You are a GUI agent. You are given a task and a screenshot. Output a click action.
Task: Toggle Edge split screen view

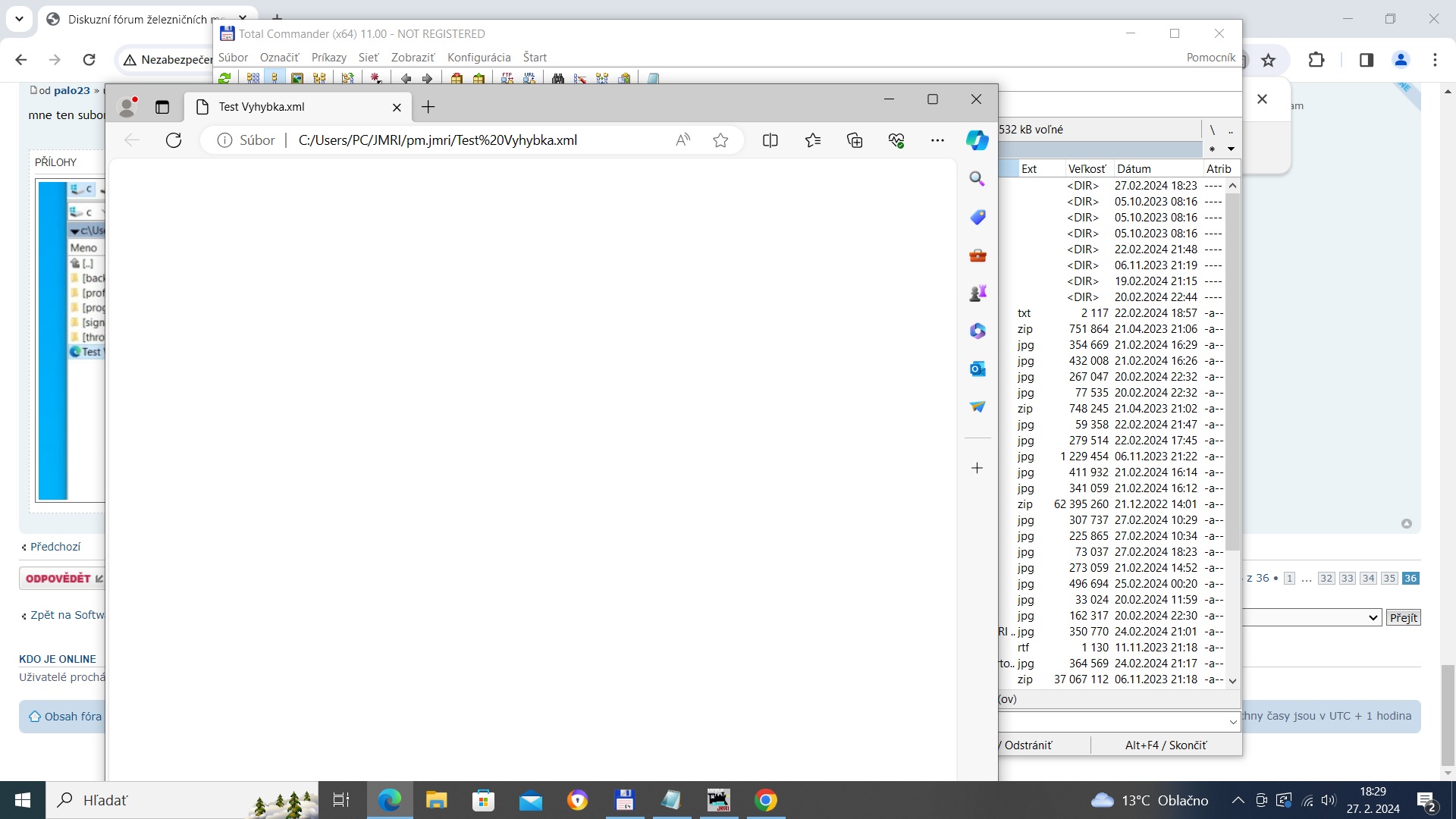click(x=770, y=140)
